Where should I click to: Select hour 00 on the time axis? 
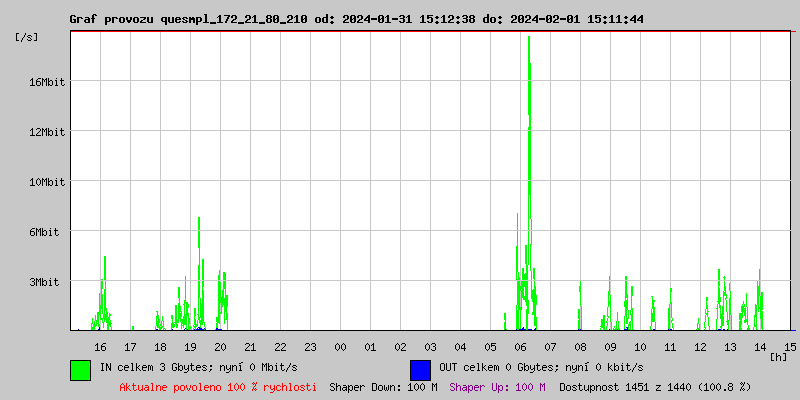pyautogui.click(x=340, y=346)
